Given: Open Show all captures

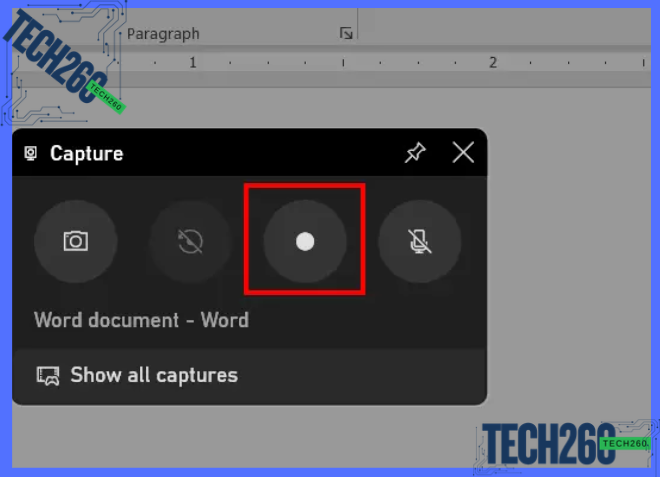Looking at the screenshot, I should coord(153,376).
